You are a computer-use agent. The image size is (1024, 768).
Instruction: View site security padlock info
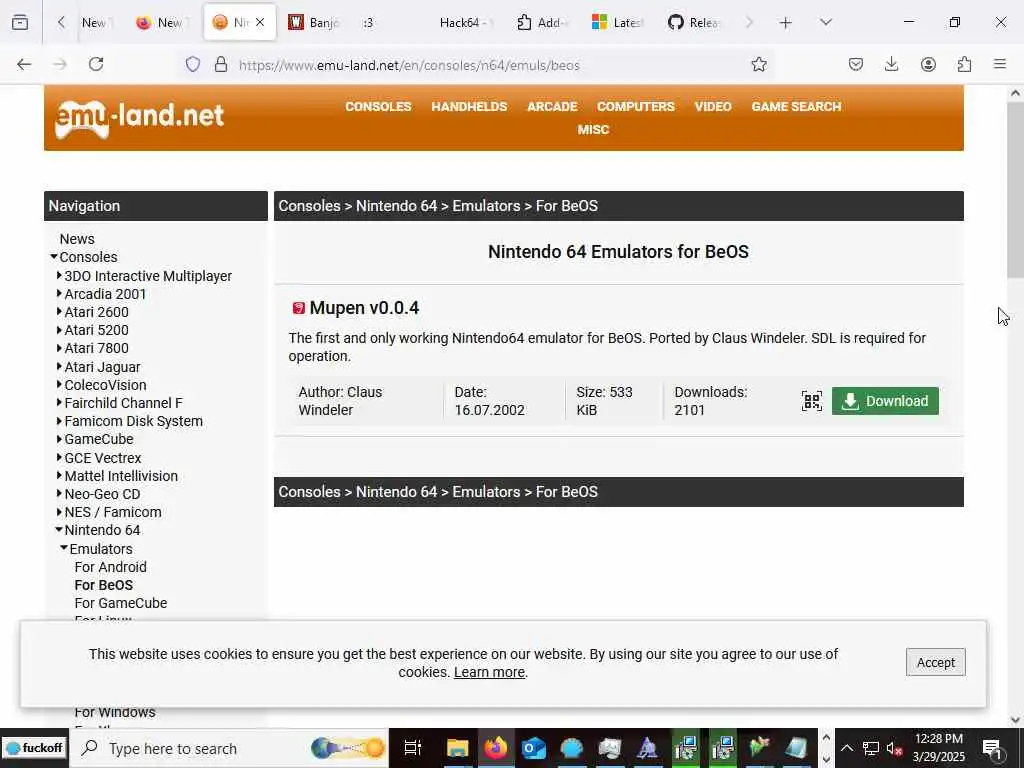click(221, 64)
